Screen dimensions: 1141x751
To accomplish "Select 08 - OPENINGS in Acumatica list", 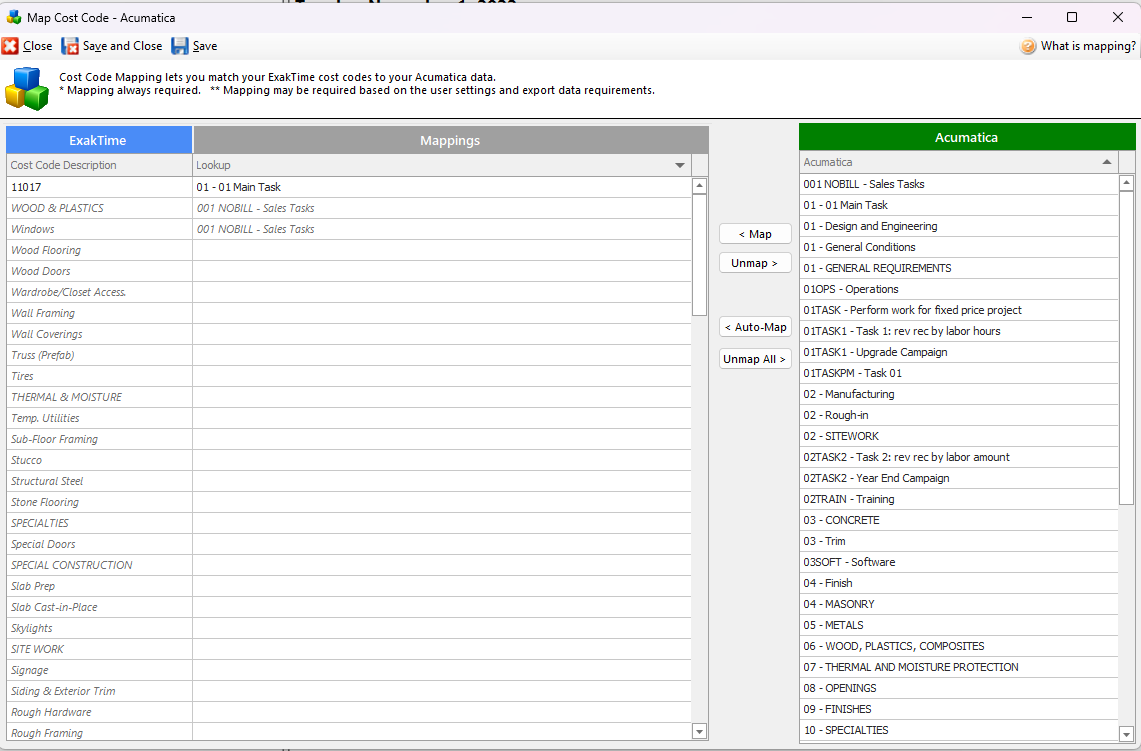I will [959, 688].
